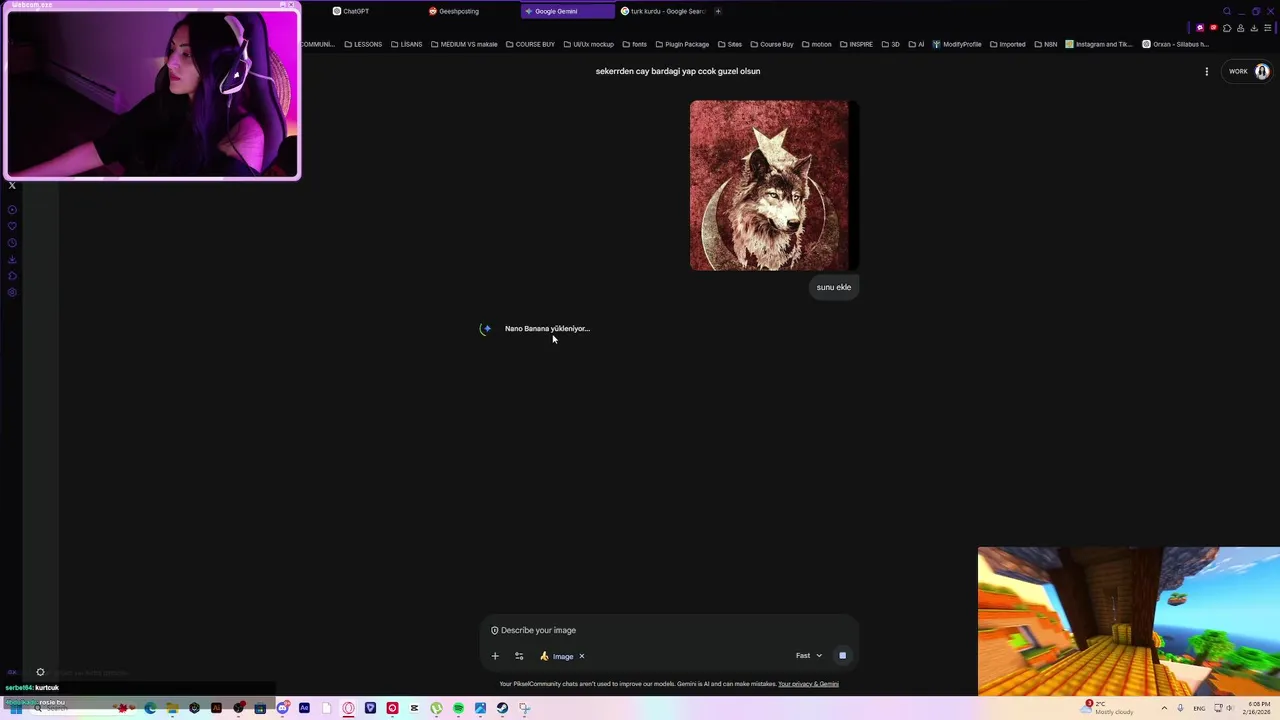
Task: Switch to the 'turk kurdu - Google Search' tab
Action: coord(663,11)
